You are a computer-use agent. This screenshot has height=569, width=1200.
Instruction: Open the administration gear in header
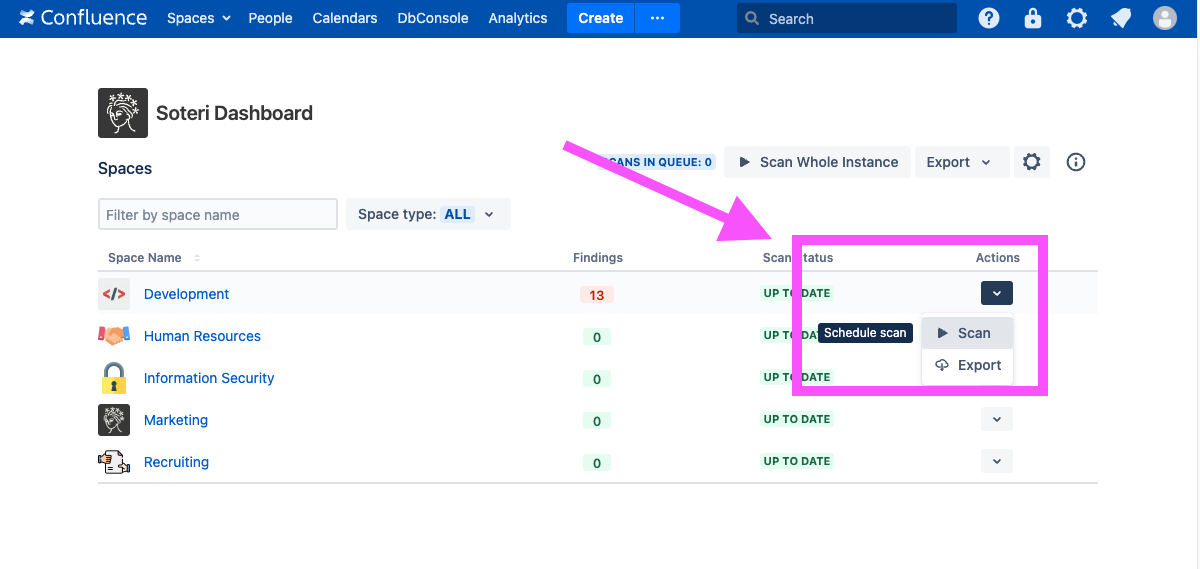click(x=1076, y=18)
